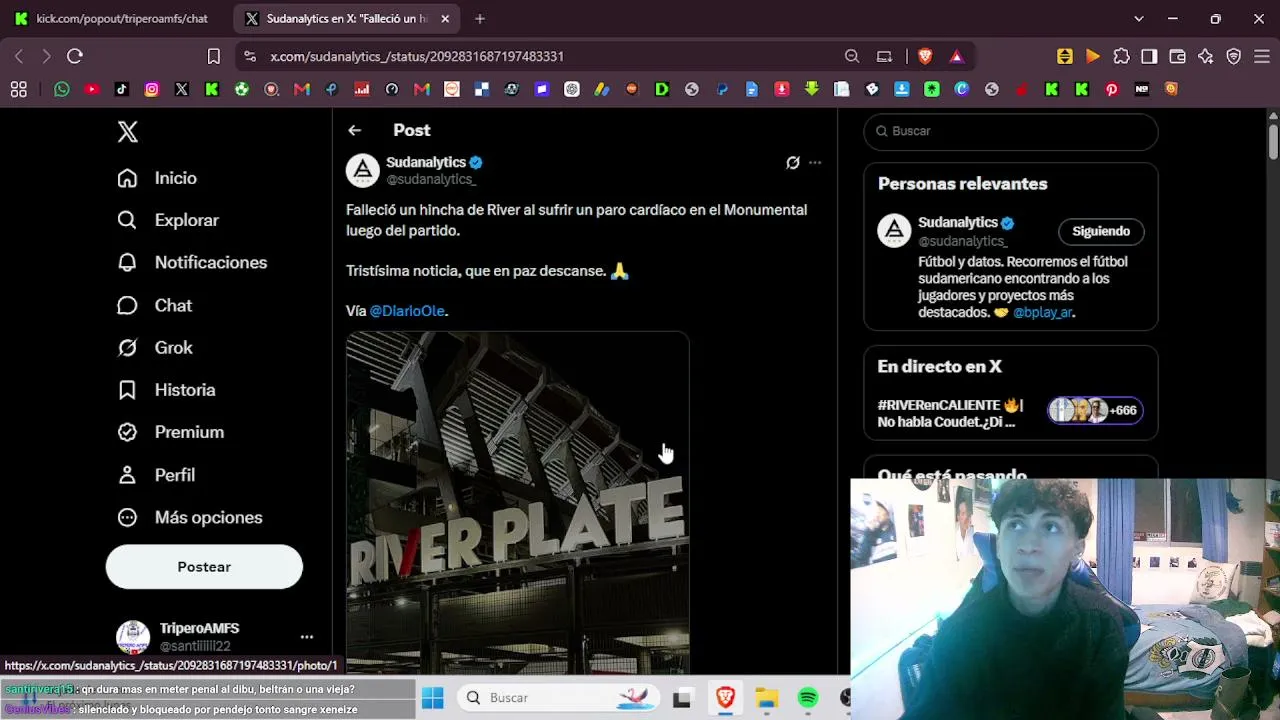Click the +666 listeners badge
Screen dimensions: 1280x720
tap(1095, 410)
